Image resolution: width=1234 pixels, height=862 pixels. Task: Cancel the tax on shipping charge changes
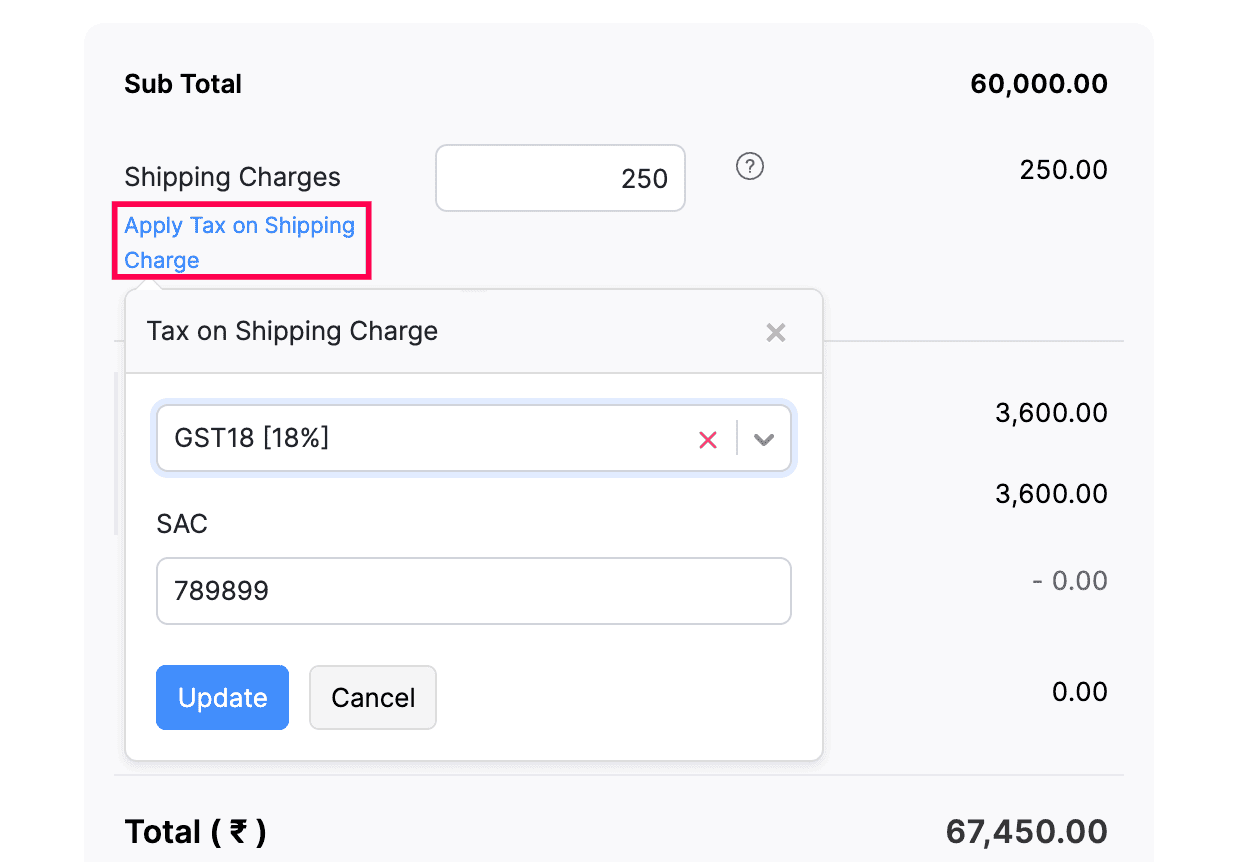point(372,697)
